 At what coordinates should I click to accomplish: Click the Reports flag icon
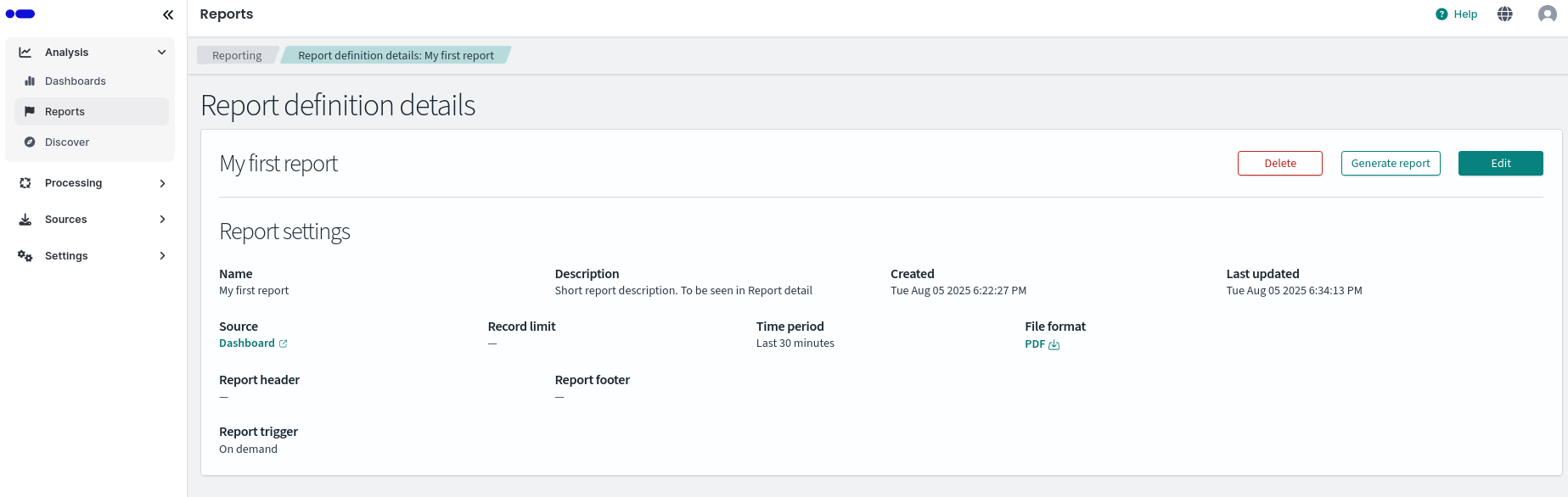pyautogui.click(x=30, y=111)
